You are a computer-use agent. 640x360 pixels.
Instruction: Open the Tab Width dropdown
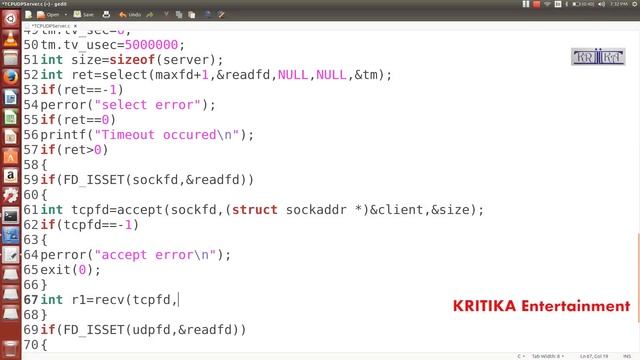[548, 356]
